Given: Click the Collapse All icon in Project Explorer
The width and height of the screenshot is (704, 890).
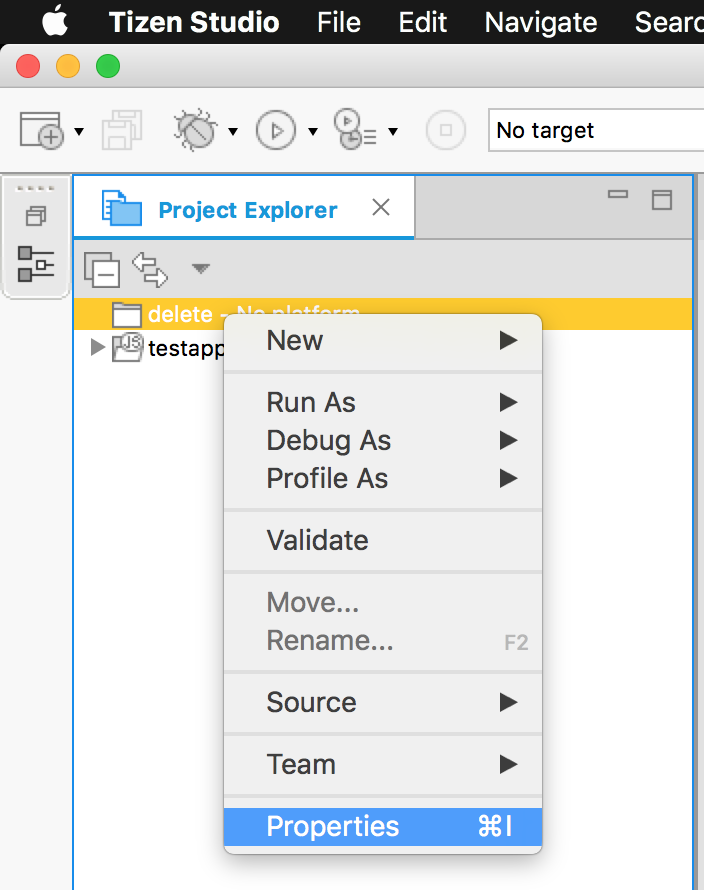Looking at the screenshot, I should pos(102,269).
